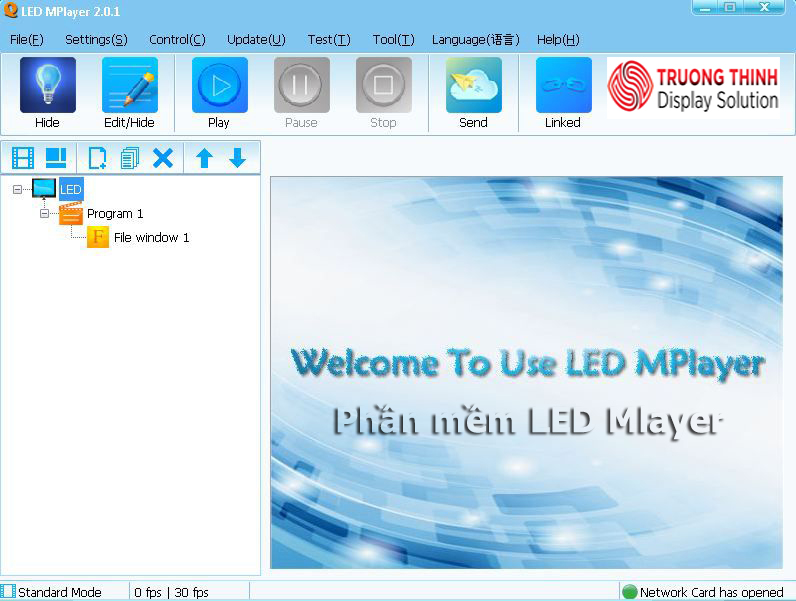Click the new page with plus icon
The width and height of the screenshot is (796, 601).
97,158
